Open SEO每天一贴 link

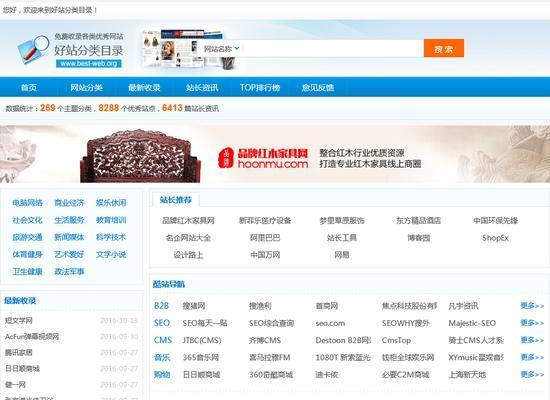click(205, 323)
